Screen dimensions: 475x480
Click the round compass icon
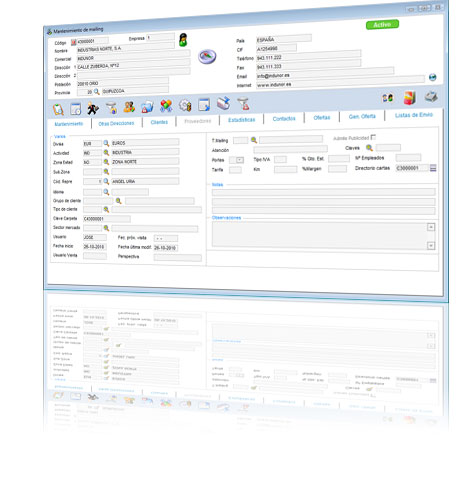[207, 56]
